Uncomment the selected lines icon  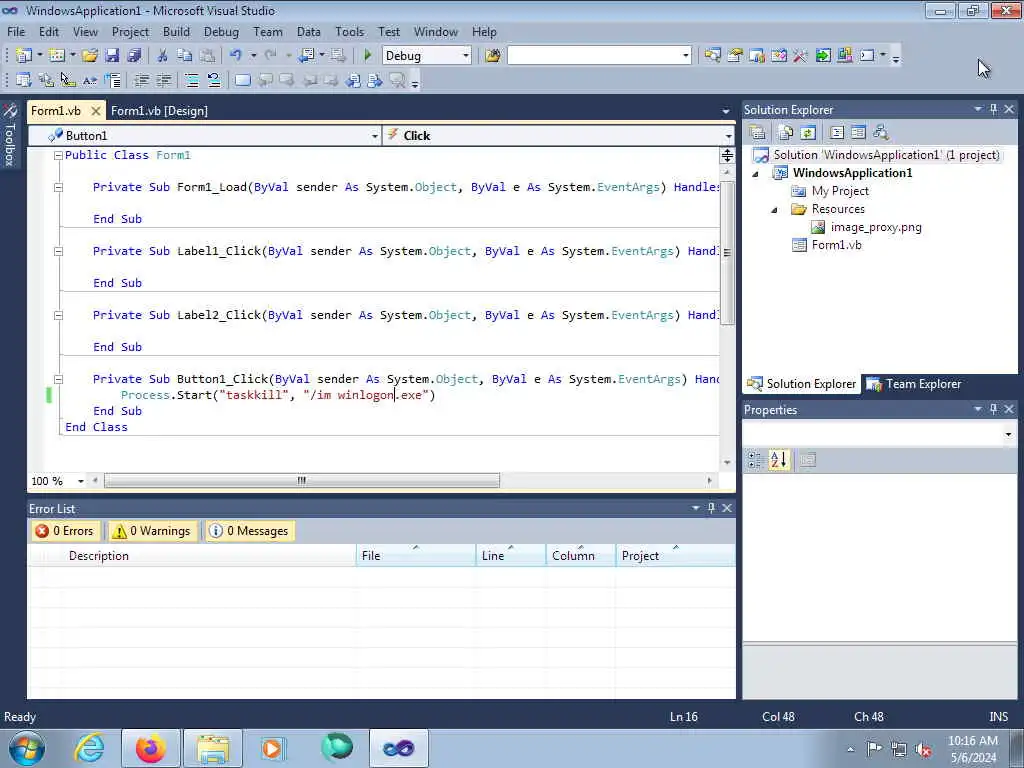click(214, 80)
